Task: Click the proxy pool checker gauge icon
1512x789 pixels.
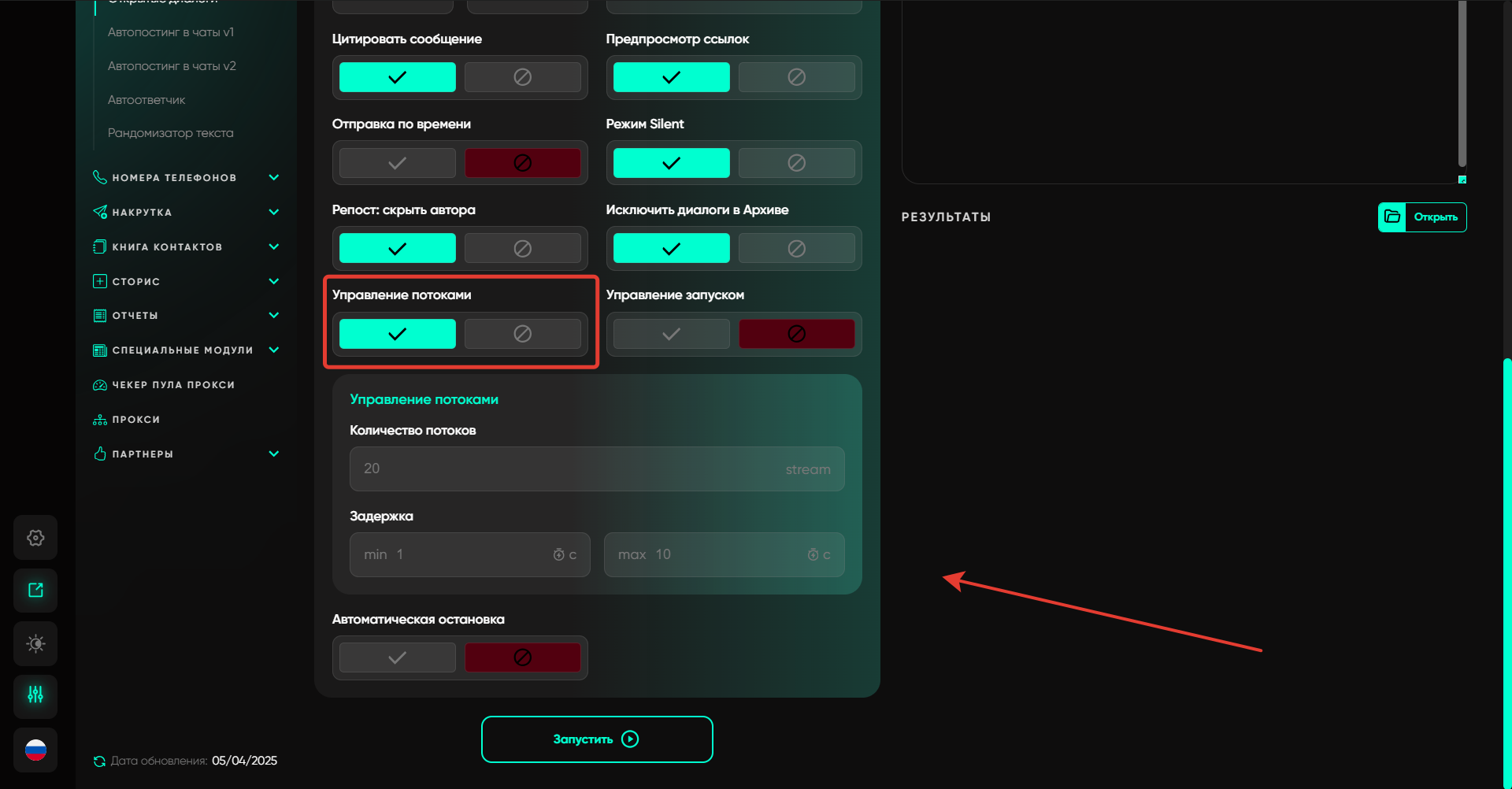Action: point(100,385)
